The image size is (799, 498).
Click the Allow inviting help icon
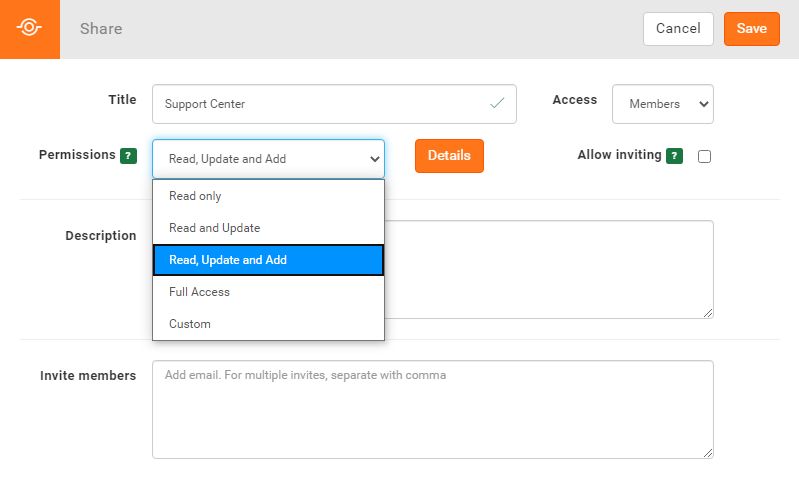(675, 156)
